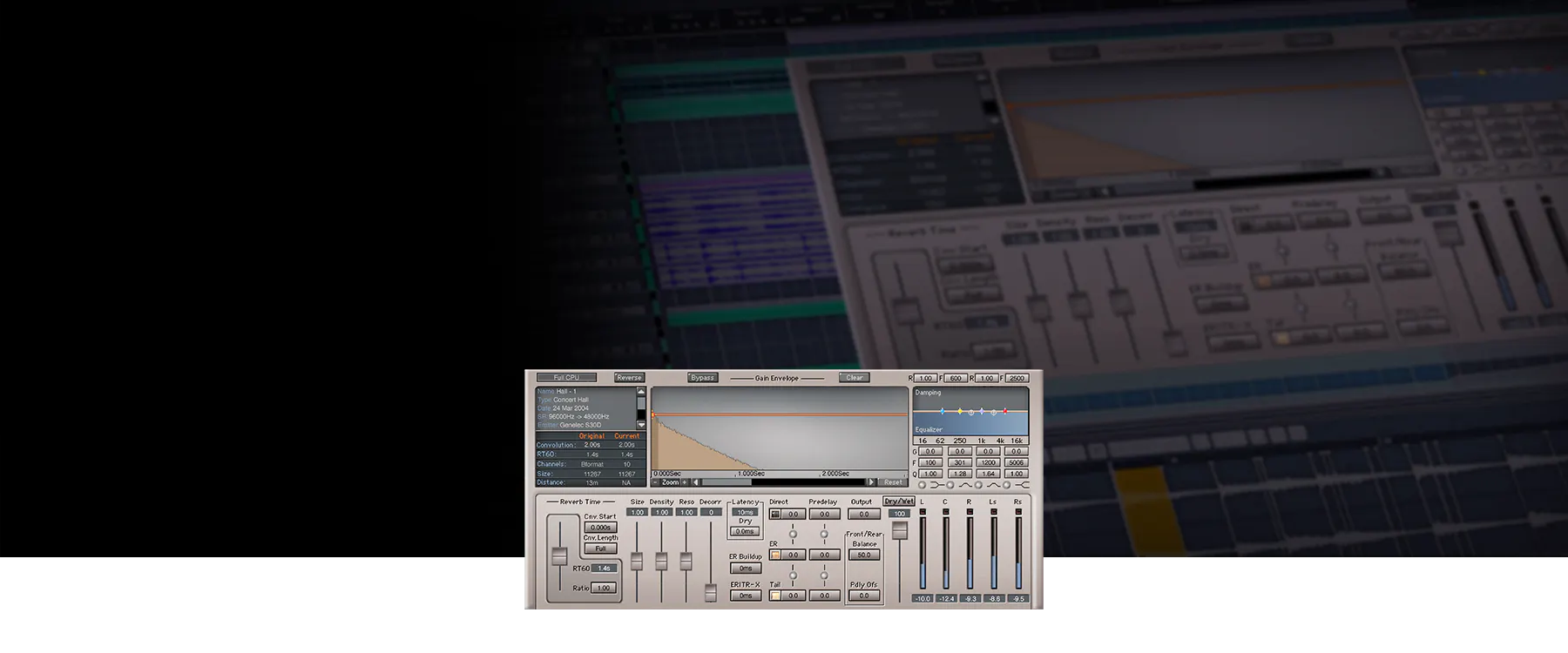Enable the low shelf EQ band radio
Screen dimensions: 1568x653
(923, 485)
